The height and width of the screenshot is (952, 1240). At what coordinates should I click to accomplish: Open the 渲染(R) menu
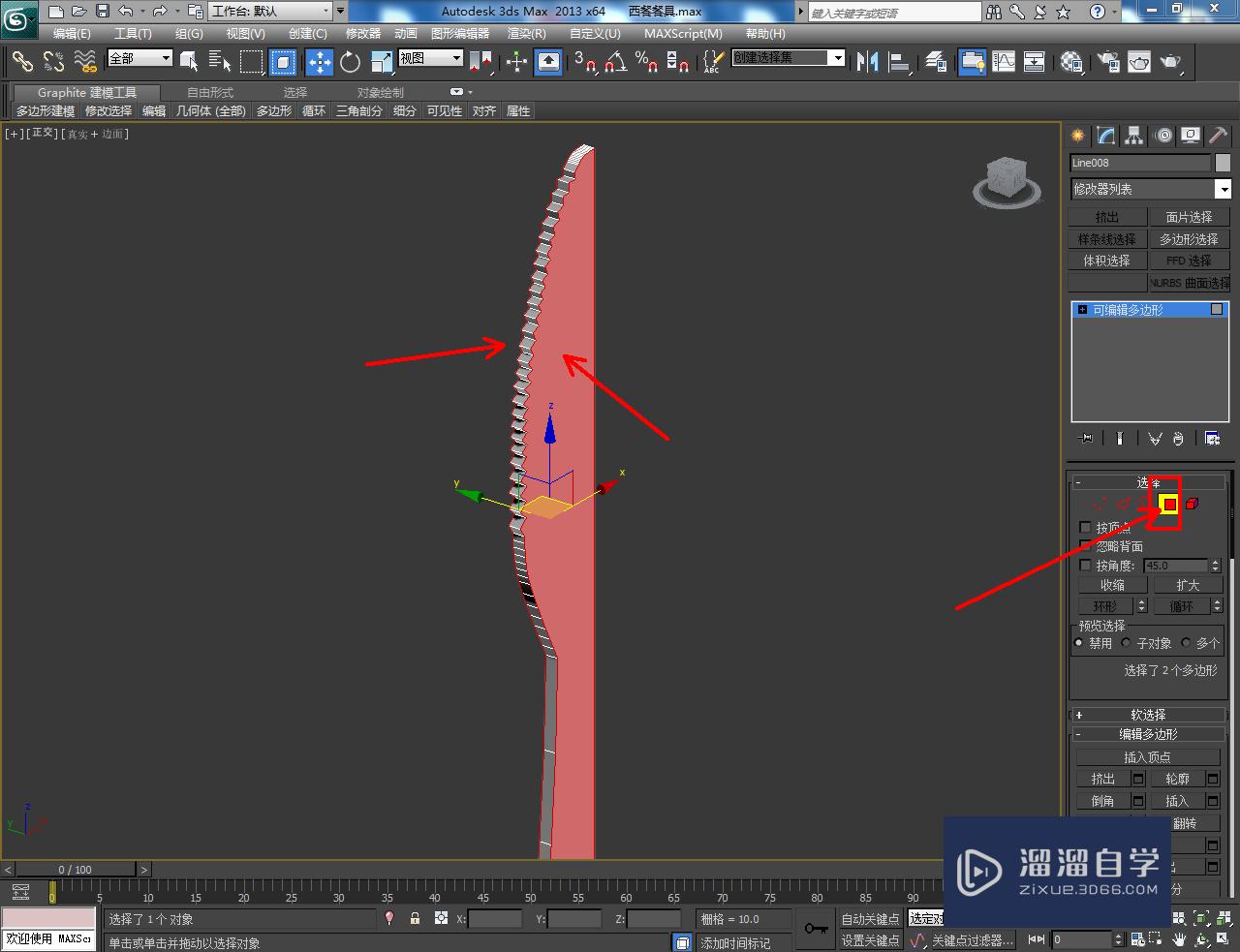click(x=526, y=34)
